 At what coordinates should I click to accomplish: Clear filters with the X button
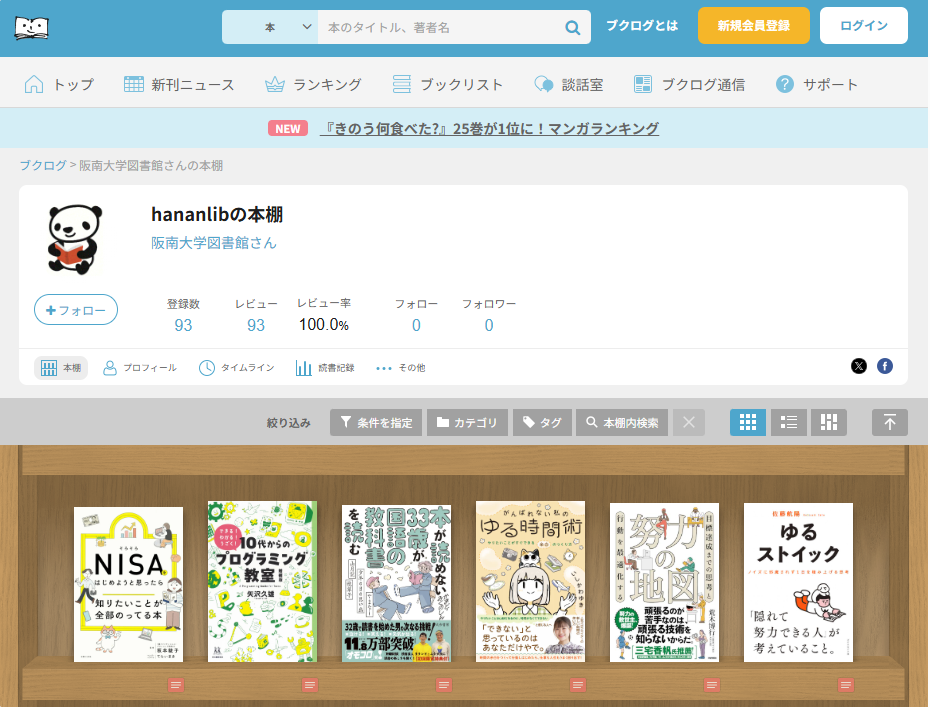(x=688, y=422)
